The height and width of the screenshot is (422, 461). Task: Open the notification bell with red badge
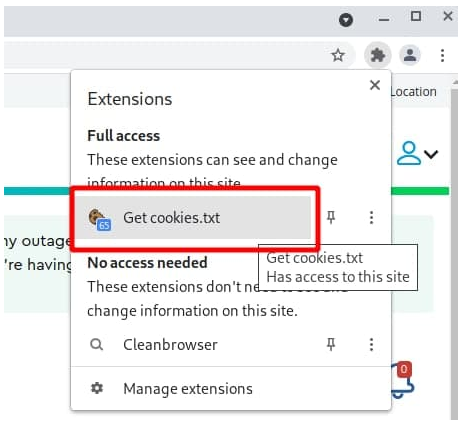tap(402, 381)
